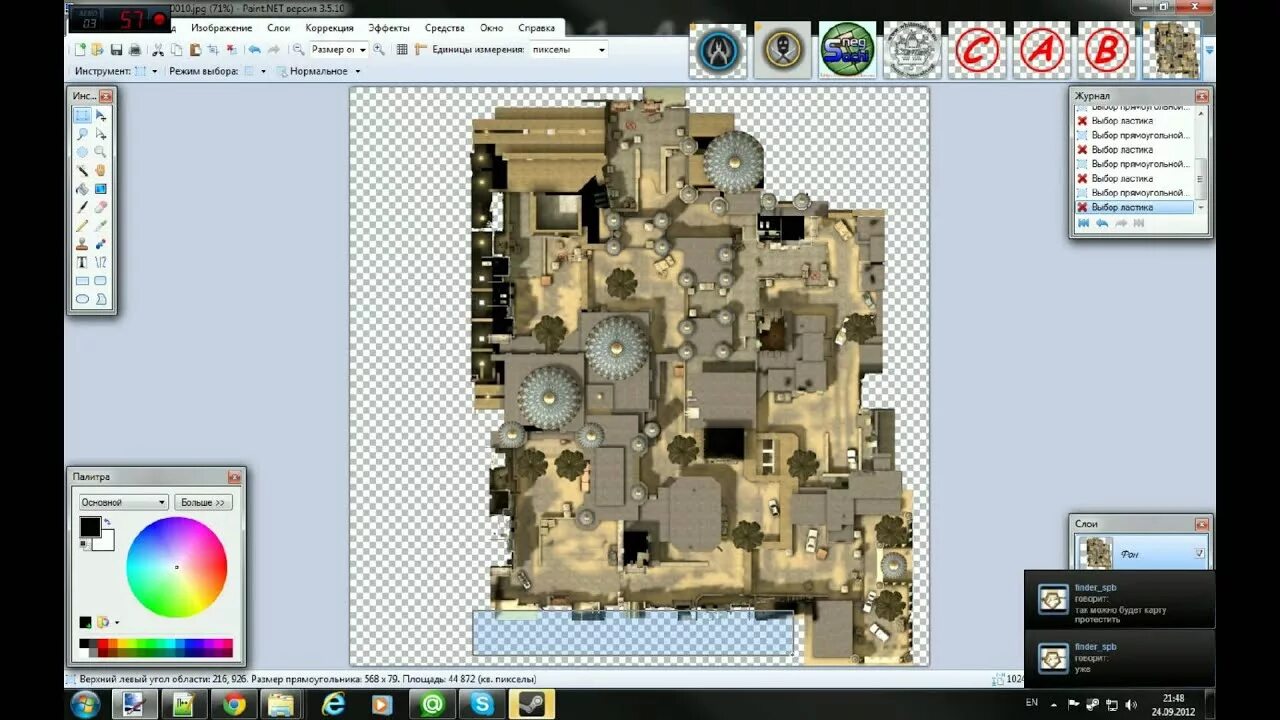1280x720 pixels.
Task: Click the Cut scissors icon
Action: pyautogui.click(x=158, y=49)
